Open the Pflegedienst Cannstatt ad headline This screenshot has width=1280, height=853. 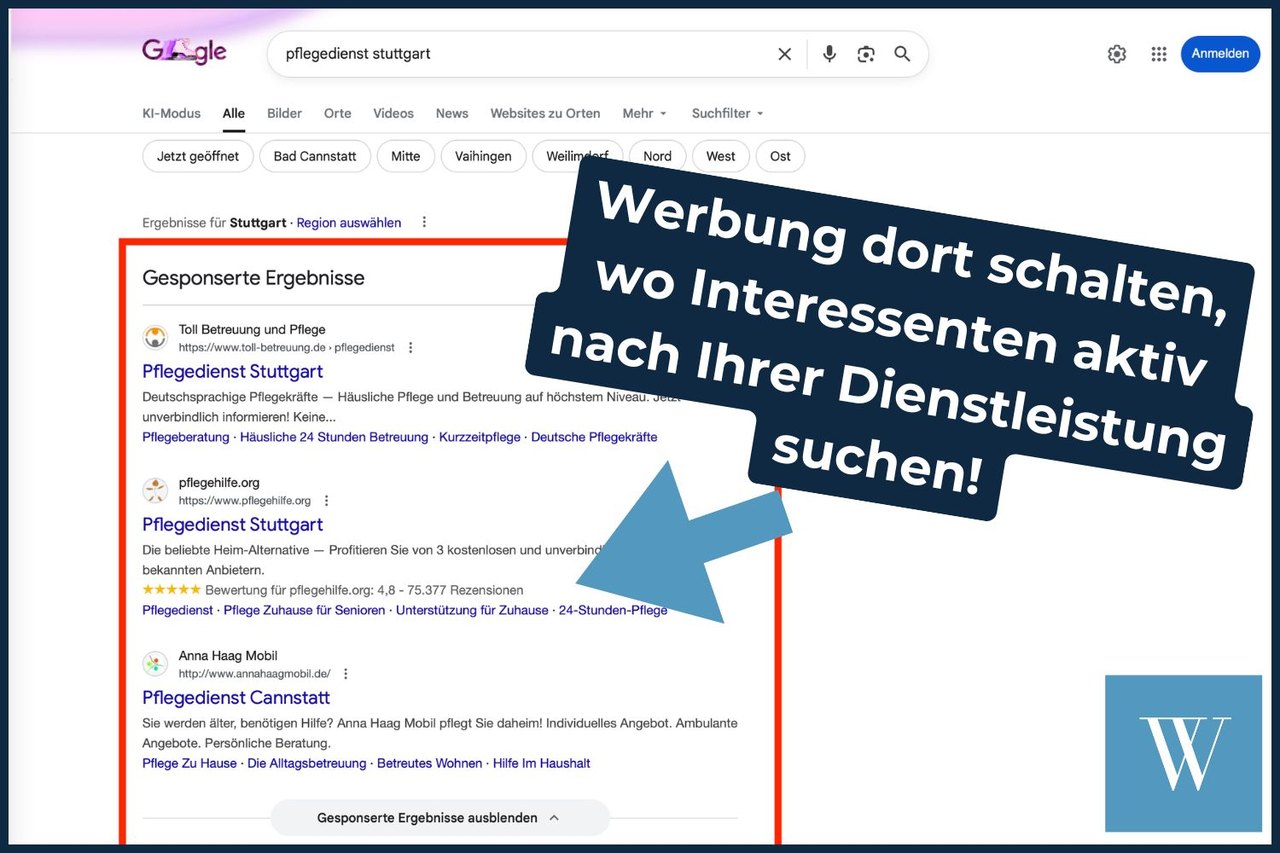[236, 697]
